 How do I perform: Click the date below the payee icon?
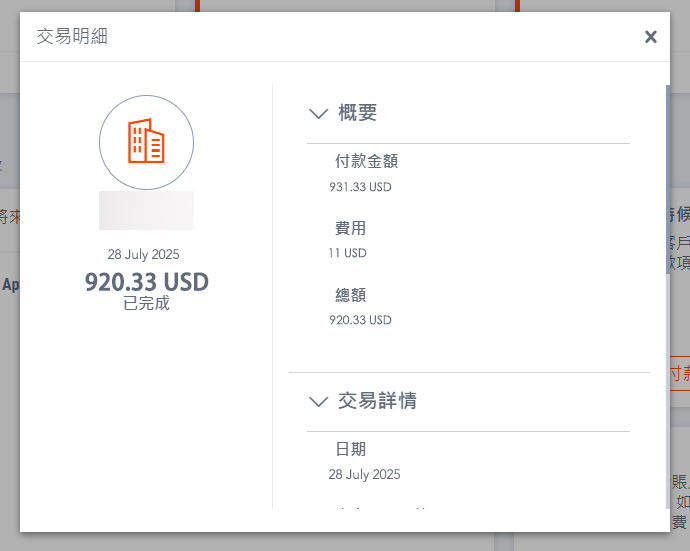(x=143, y=254)
